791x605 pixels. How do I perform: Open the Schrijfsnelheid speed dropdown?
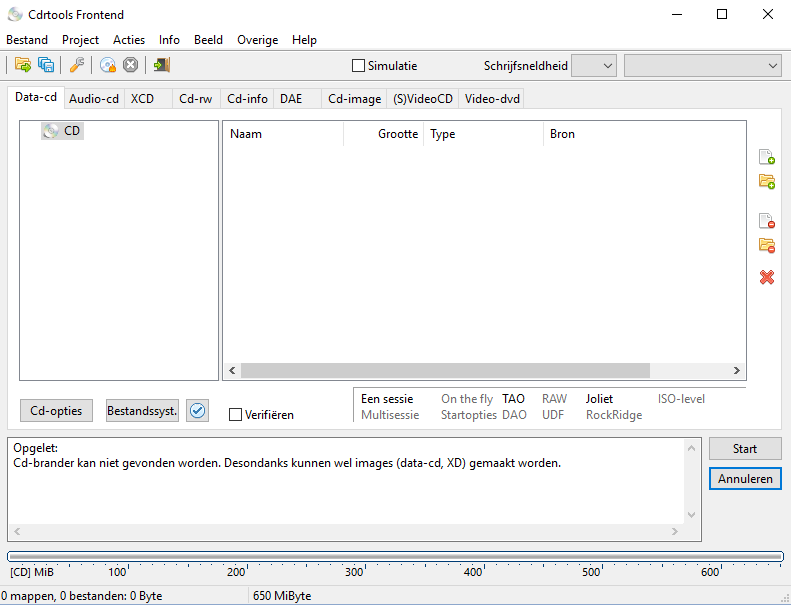click(x=595, y=66)
